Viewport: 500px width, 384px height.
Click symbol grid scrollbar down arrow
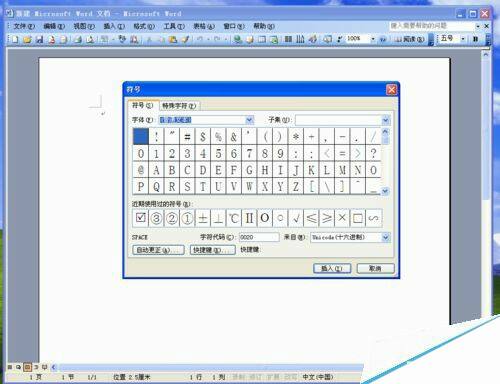(385, 191)
